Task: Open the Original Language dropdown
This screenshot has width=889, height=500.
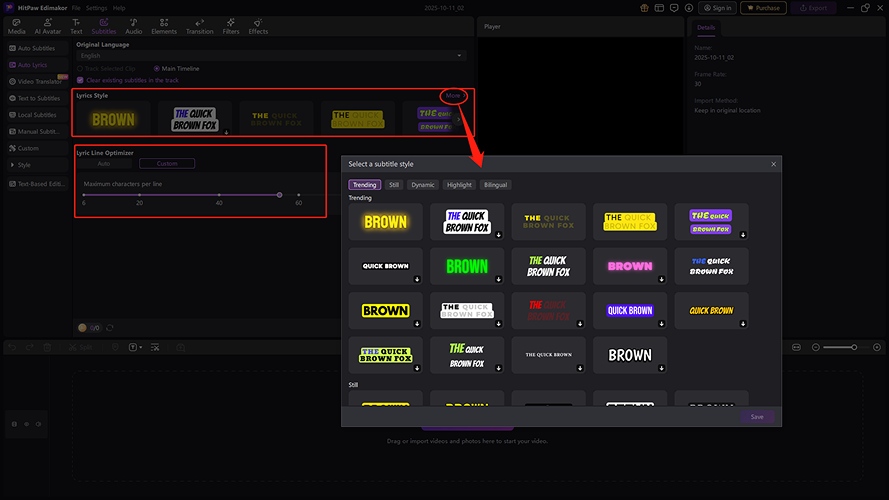Action: 271,56
